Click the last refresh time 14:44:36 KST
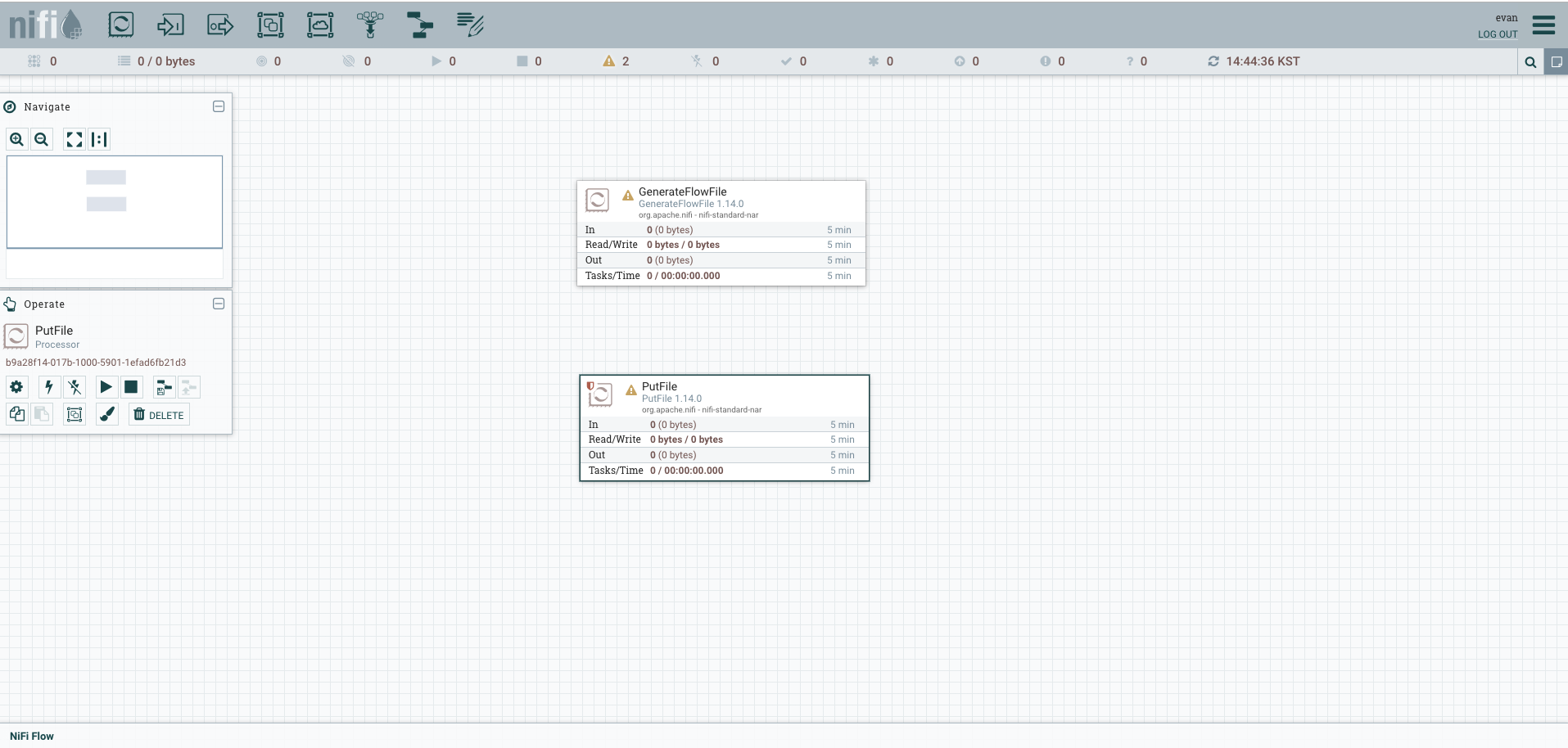 (x=1263, y=61)
